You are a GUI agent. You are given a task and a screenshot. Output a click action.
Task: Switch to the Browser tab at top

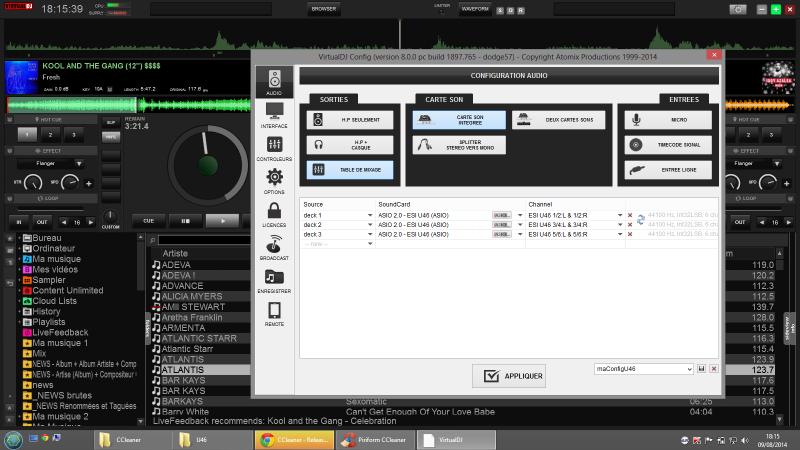pyautogui.click(x=323, y=8)
